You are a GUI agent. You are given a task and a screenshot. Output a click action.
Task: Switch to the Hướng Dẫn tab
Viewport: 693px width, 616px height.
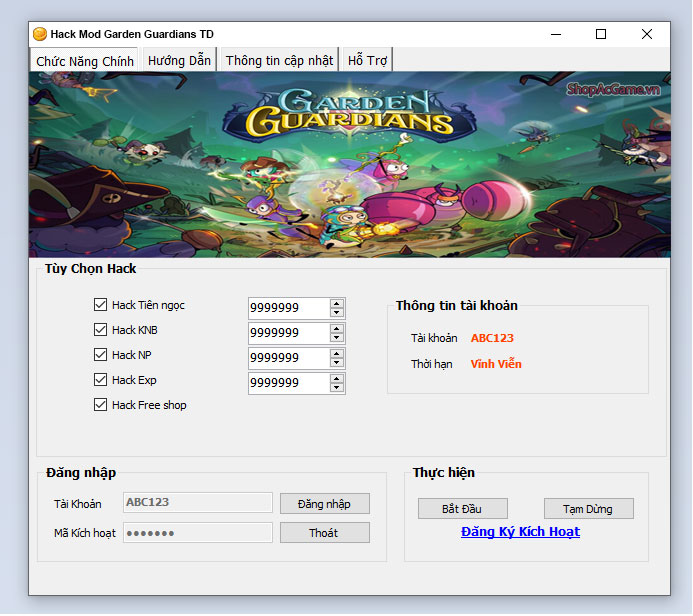click(x=179, y=60)
